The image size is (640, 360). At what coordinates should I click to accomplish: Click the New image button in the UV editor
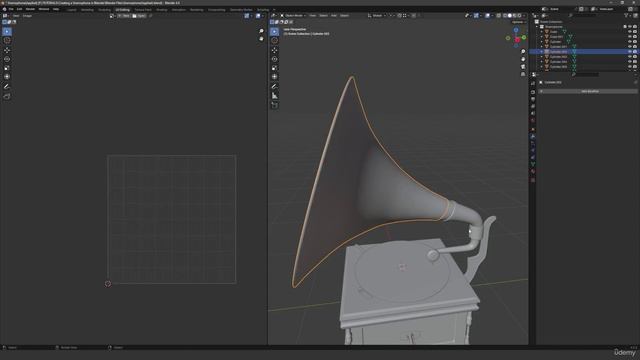coord(124,16)
